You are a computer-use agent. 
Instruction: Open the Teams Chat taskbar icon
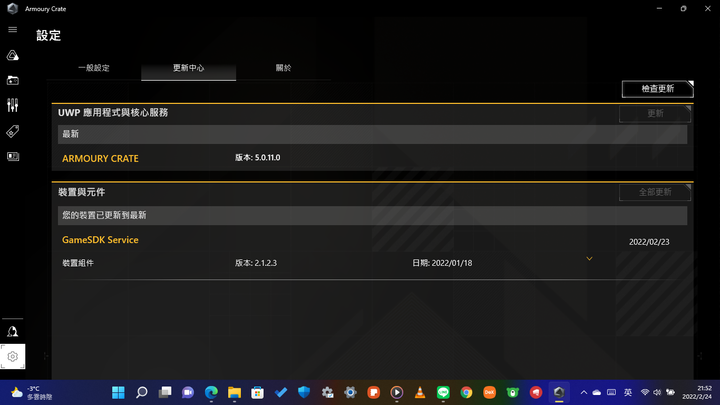tap(188, 392)
